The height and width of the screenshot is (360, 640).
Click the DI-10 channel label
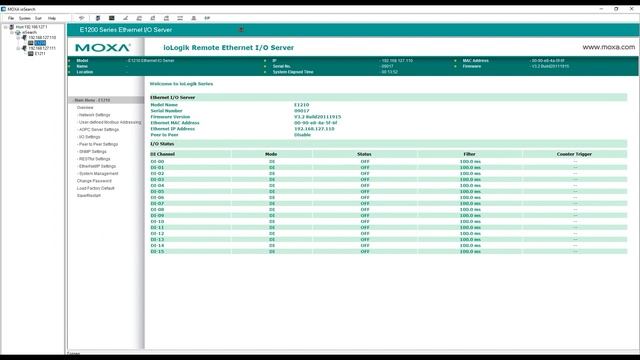coord(157,222)
